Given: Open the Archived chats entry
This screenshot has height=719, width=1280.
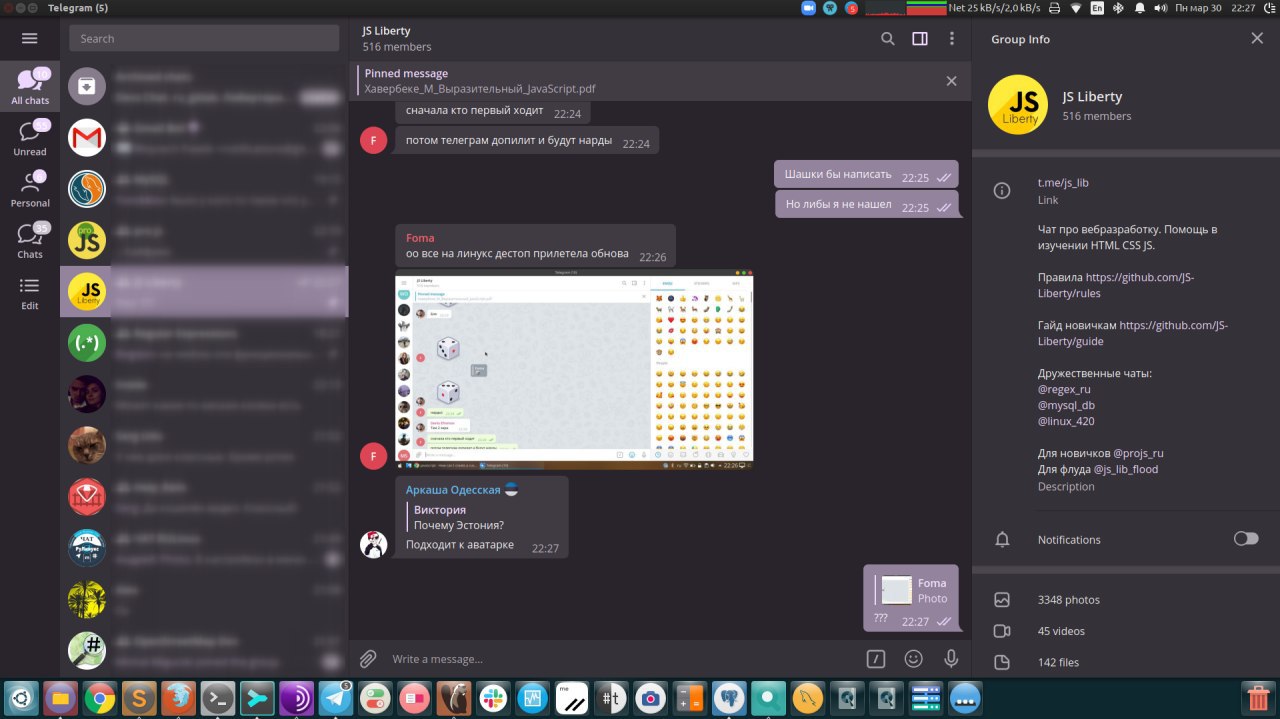Looking at the screenshot, I should click(x=204, y=87).
